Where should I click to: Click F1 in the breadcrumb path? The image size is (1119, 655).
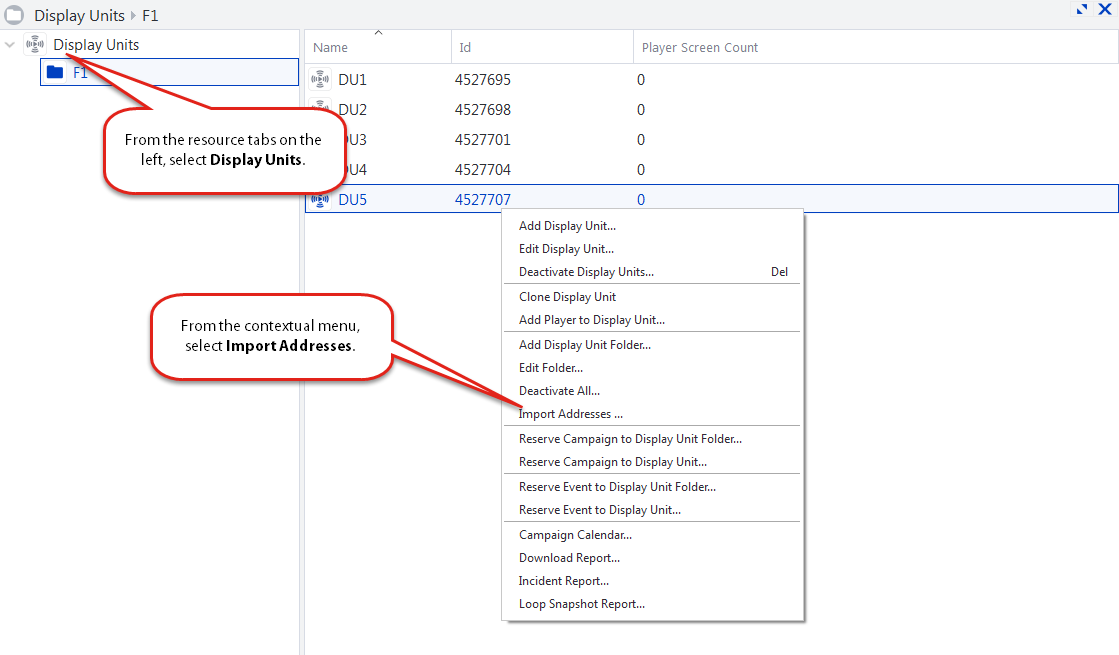(149, 16)
